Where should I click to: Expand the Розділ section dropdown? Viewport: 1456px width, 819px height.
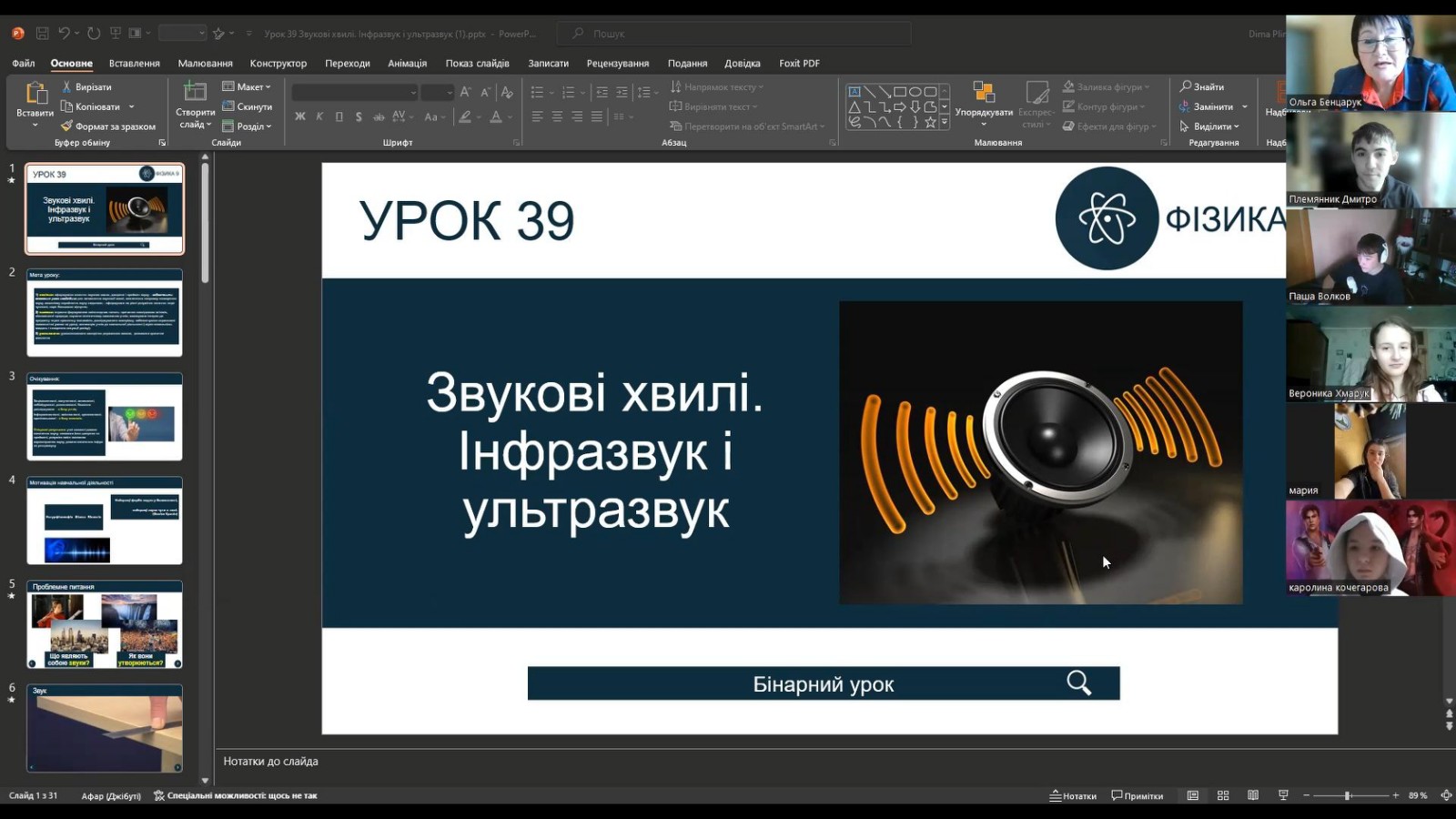tap(247, 126)
